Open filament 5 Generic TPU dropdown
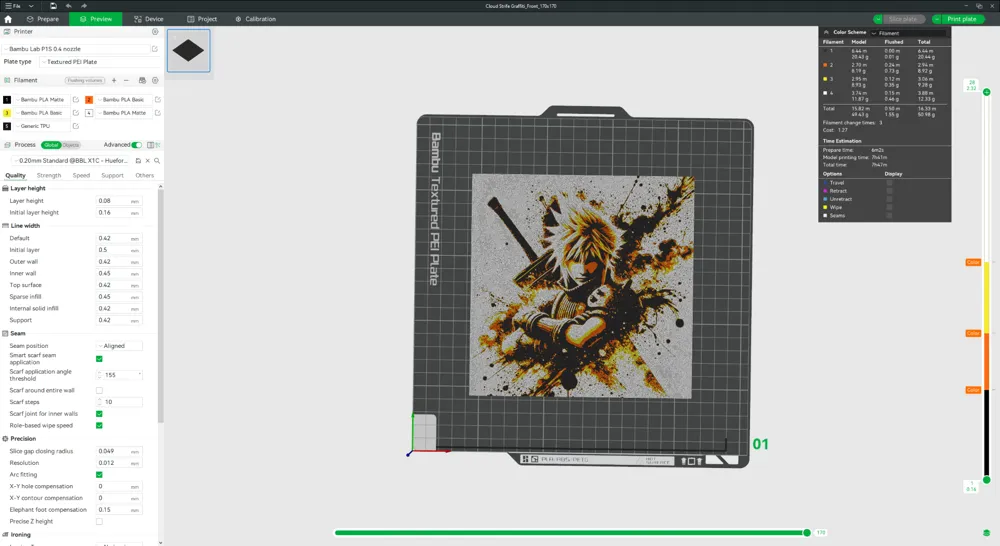Viewport: 1000px width, 546px height. (41, 126)
